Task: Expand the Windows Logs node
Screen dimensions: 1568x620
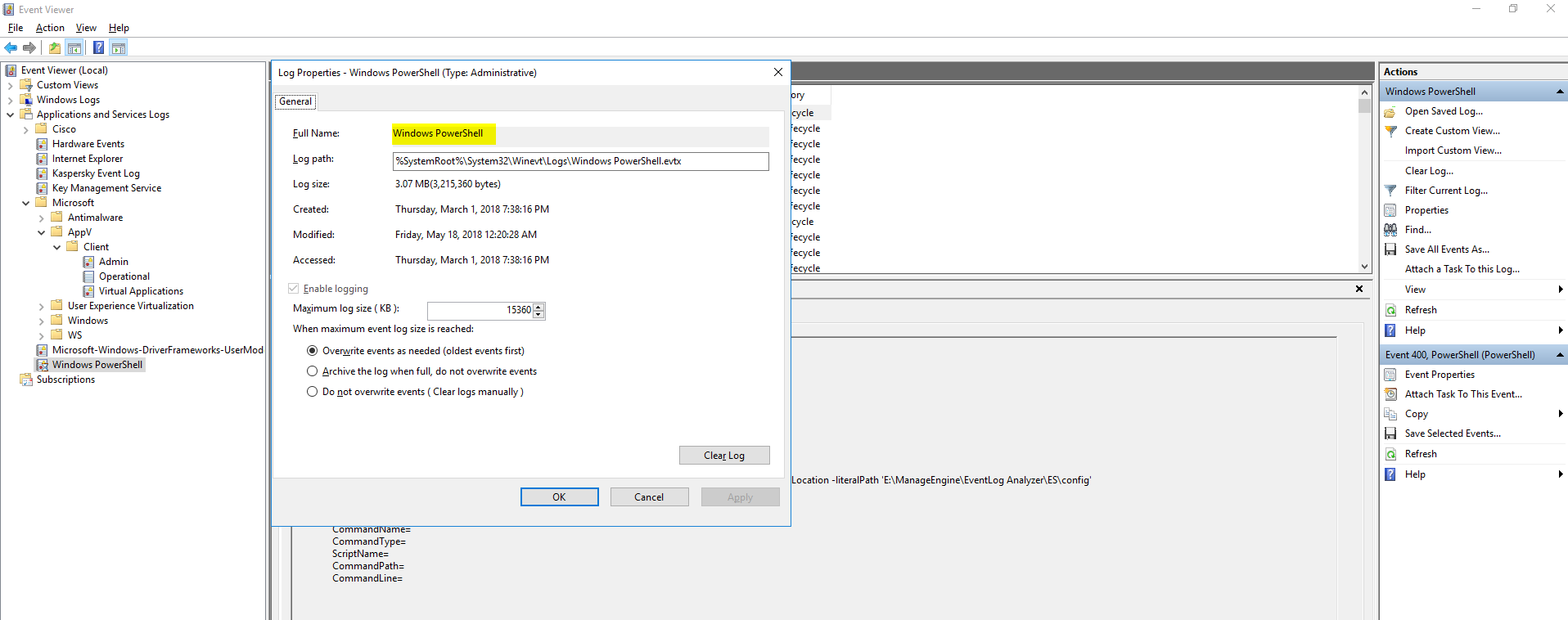Action: tap(11, 100)
